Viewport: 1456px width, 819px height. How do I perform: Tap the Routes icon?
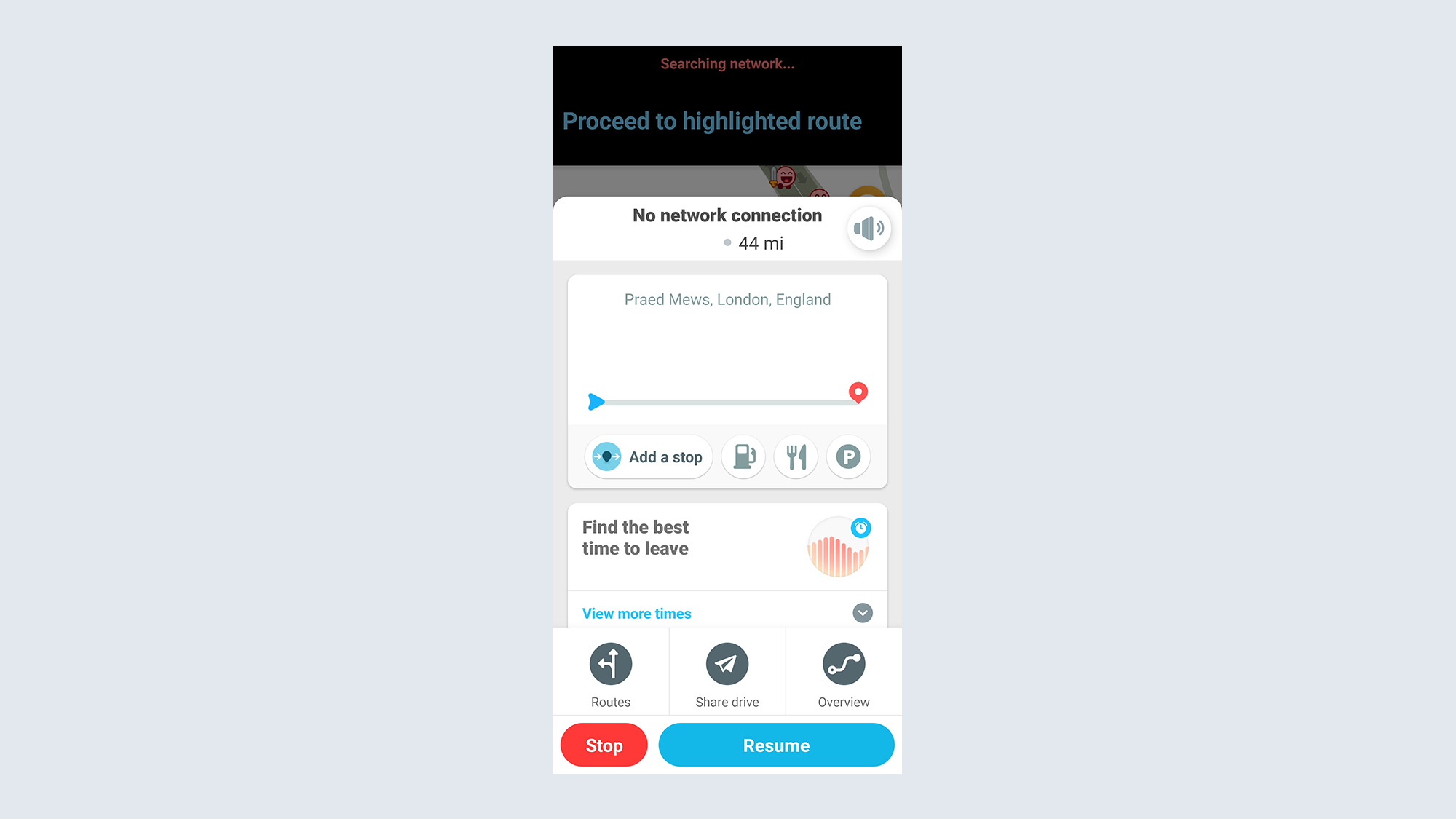[x=610, y=664]
